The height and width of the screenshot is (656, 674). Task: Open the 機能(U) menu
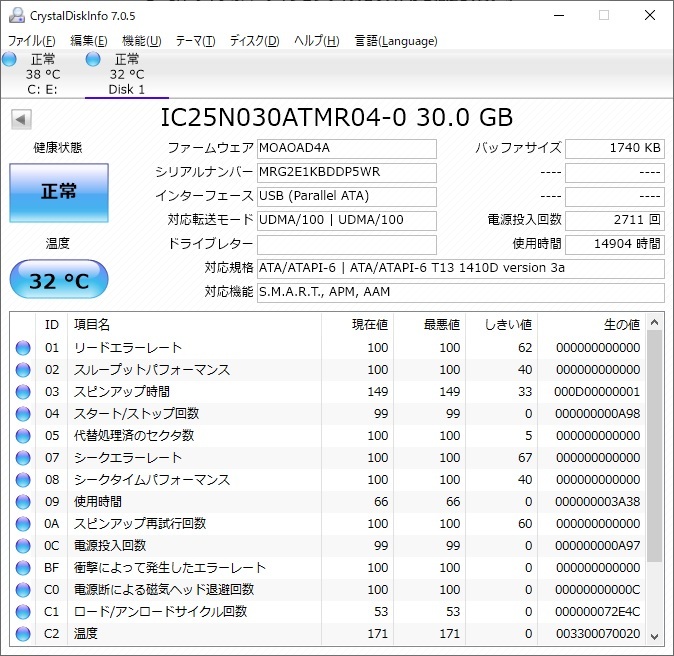141,41
